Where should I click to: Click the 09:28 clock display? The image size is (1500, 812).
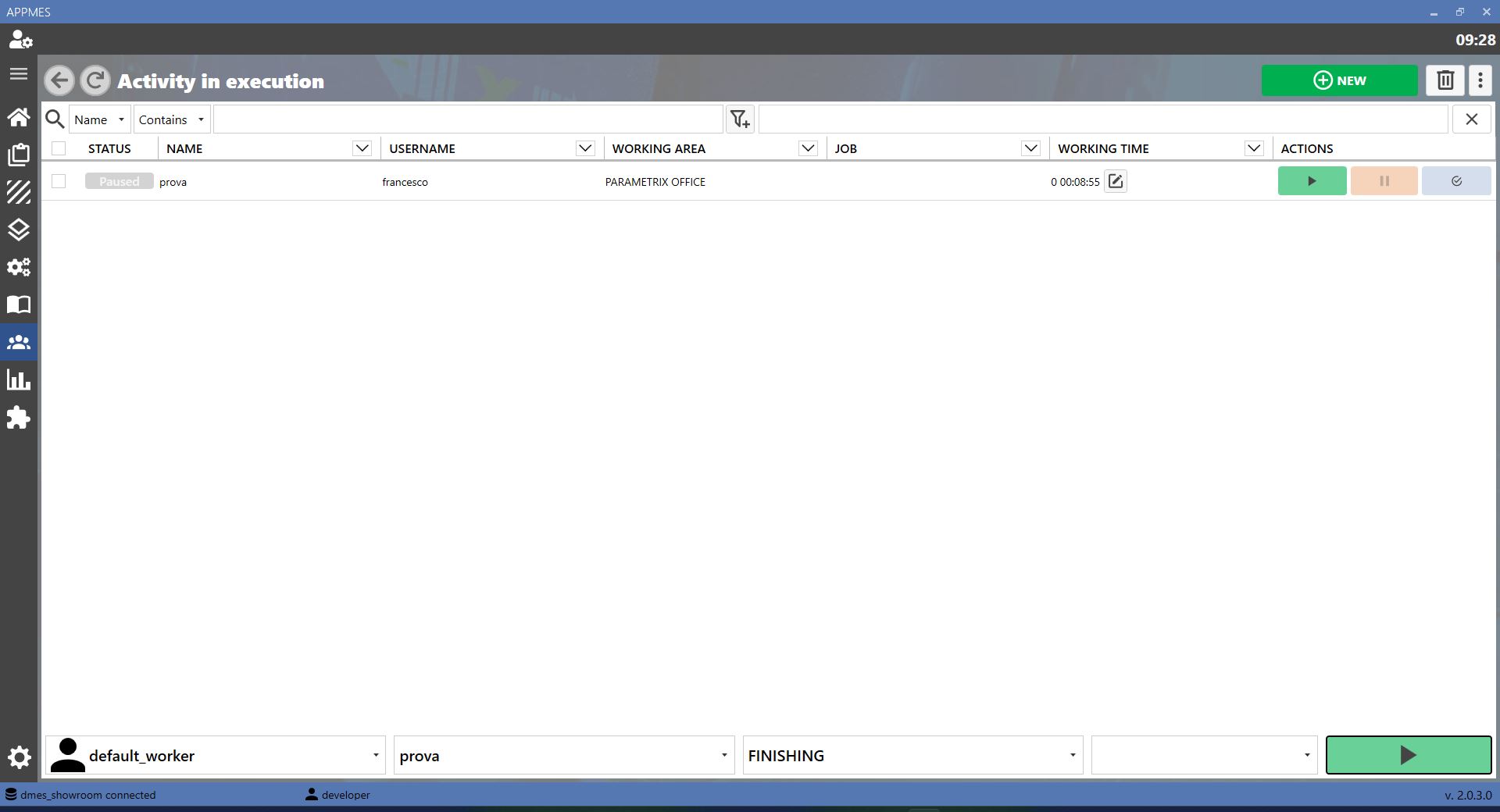tap(1475, 40)
